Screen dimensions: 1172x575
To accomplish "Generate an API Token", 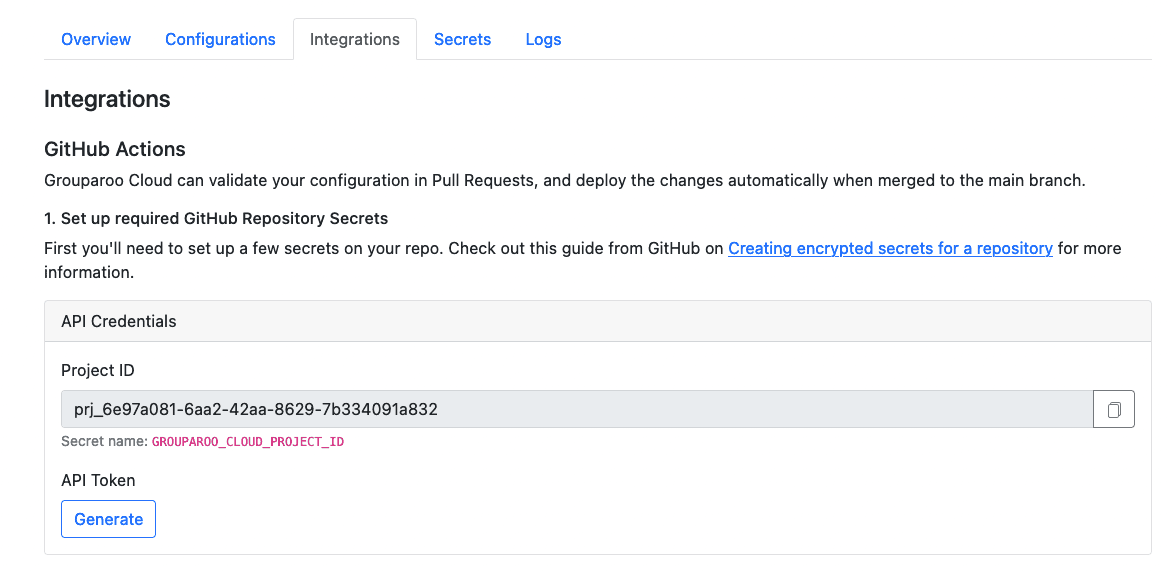I will coord(108,519).
